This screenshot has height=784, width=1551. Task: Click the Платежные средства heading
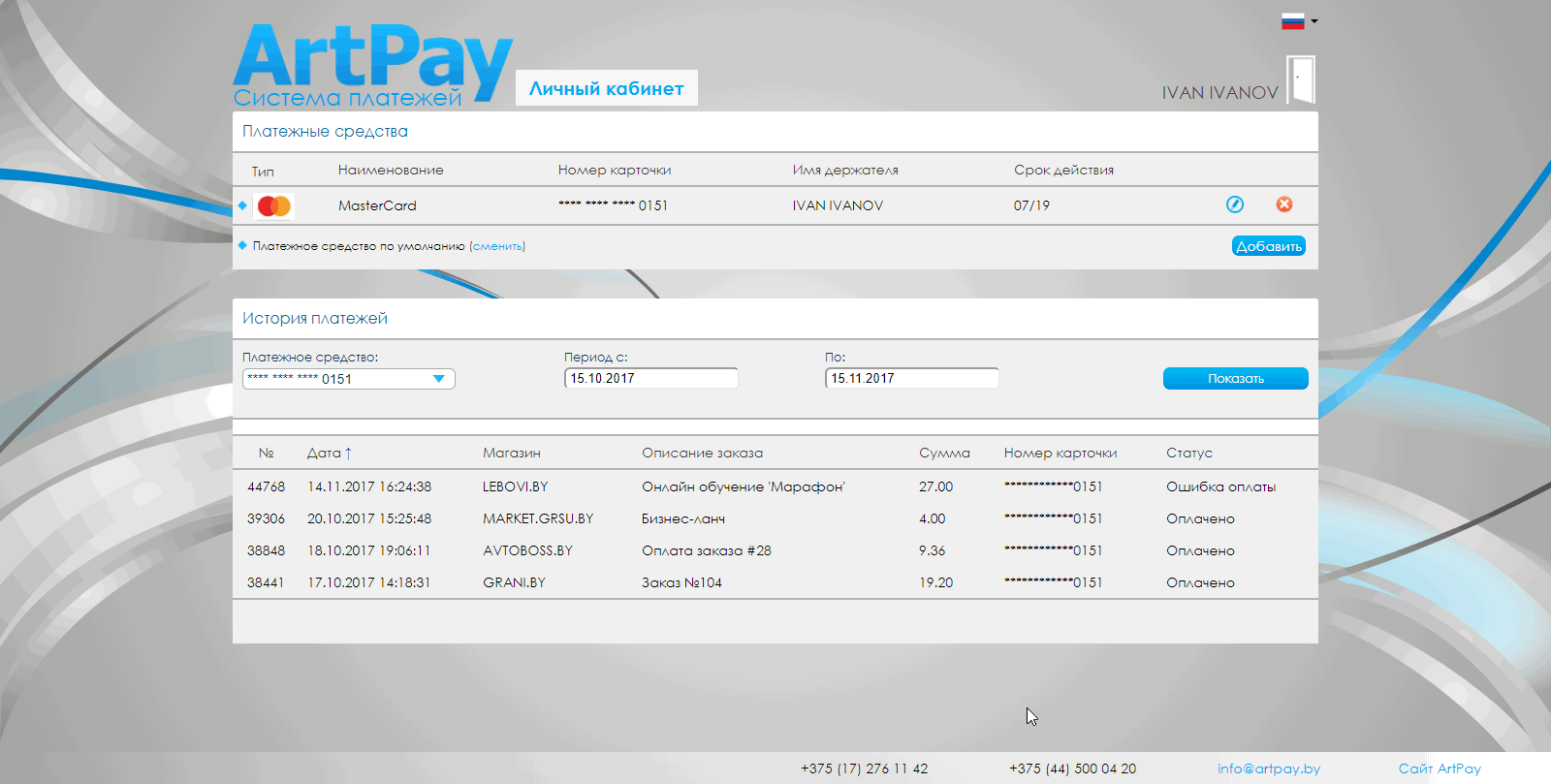325,131
